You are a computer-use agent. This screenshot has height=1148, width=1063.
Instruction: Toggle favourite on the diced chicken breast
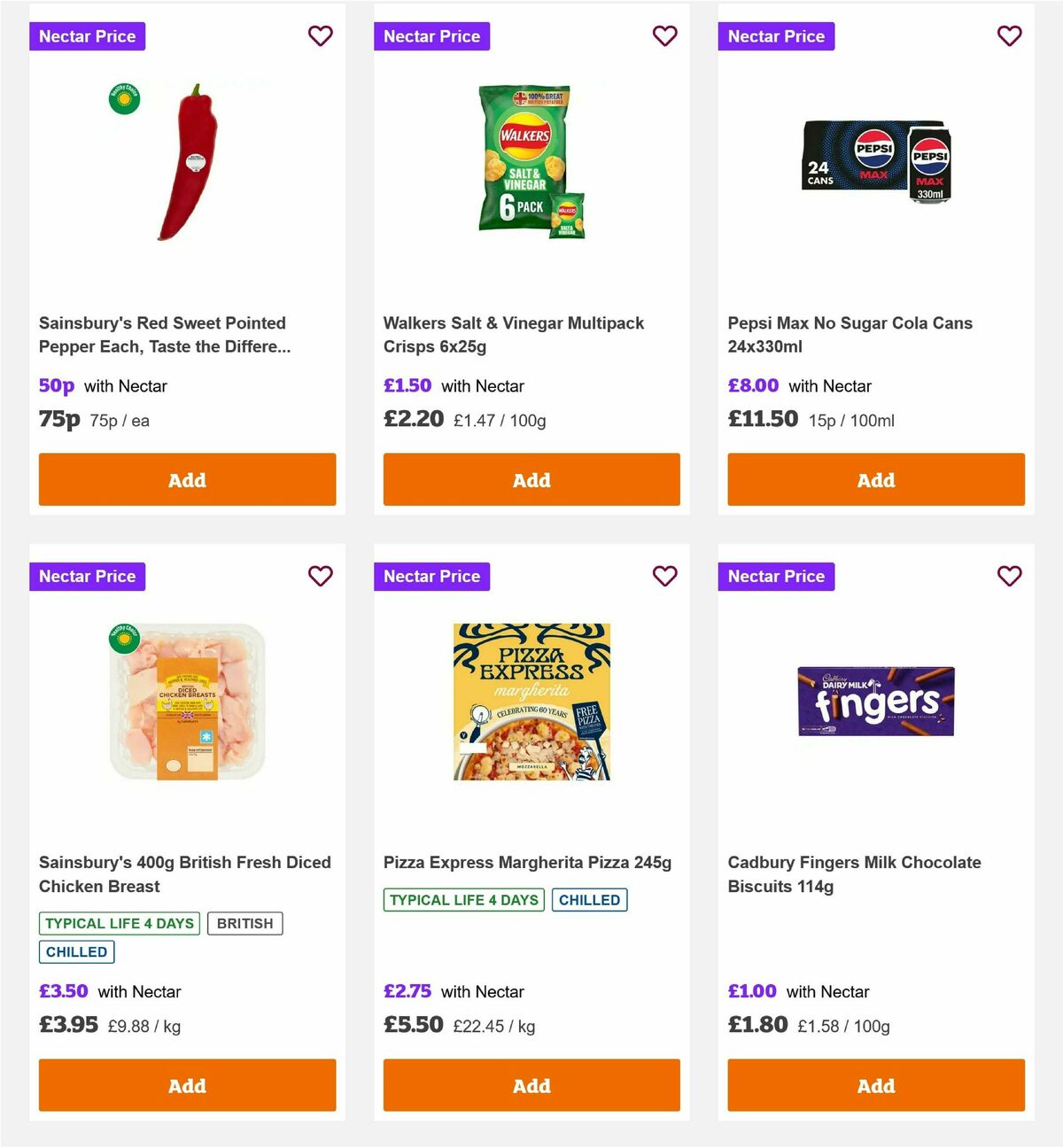(x=320, y=576)
